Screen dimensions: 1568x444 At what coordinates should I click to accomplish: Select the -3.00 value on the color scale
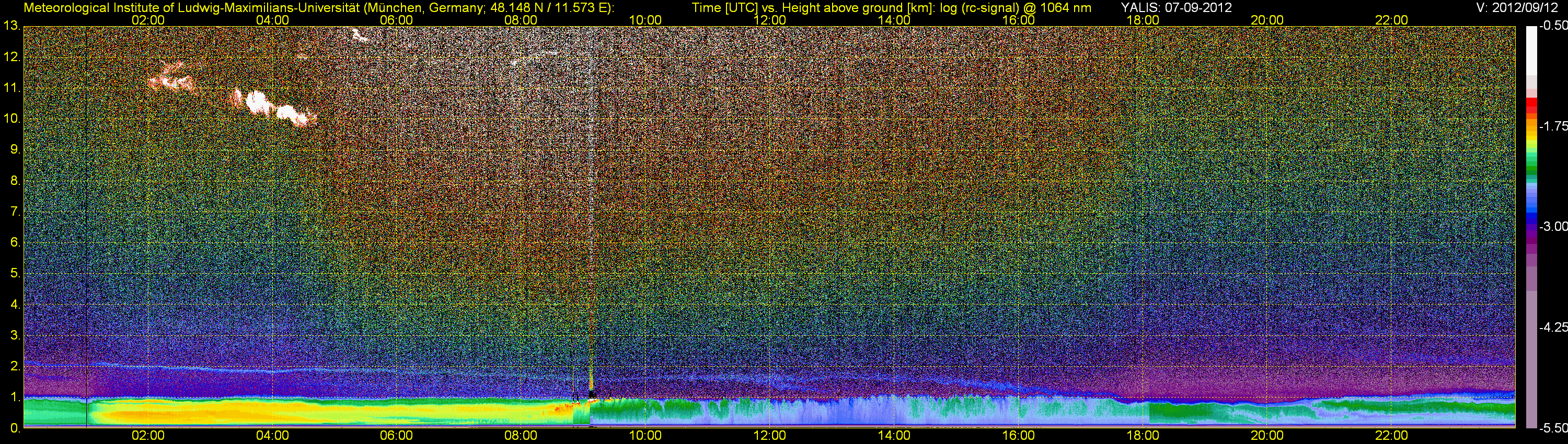click(x=1553, y=227)
